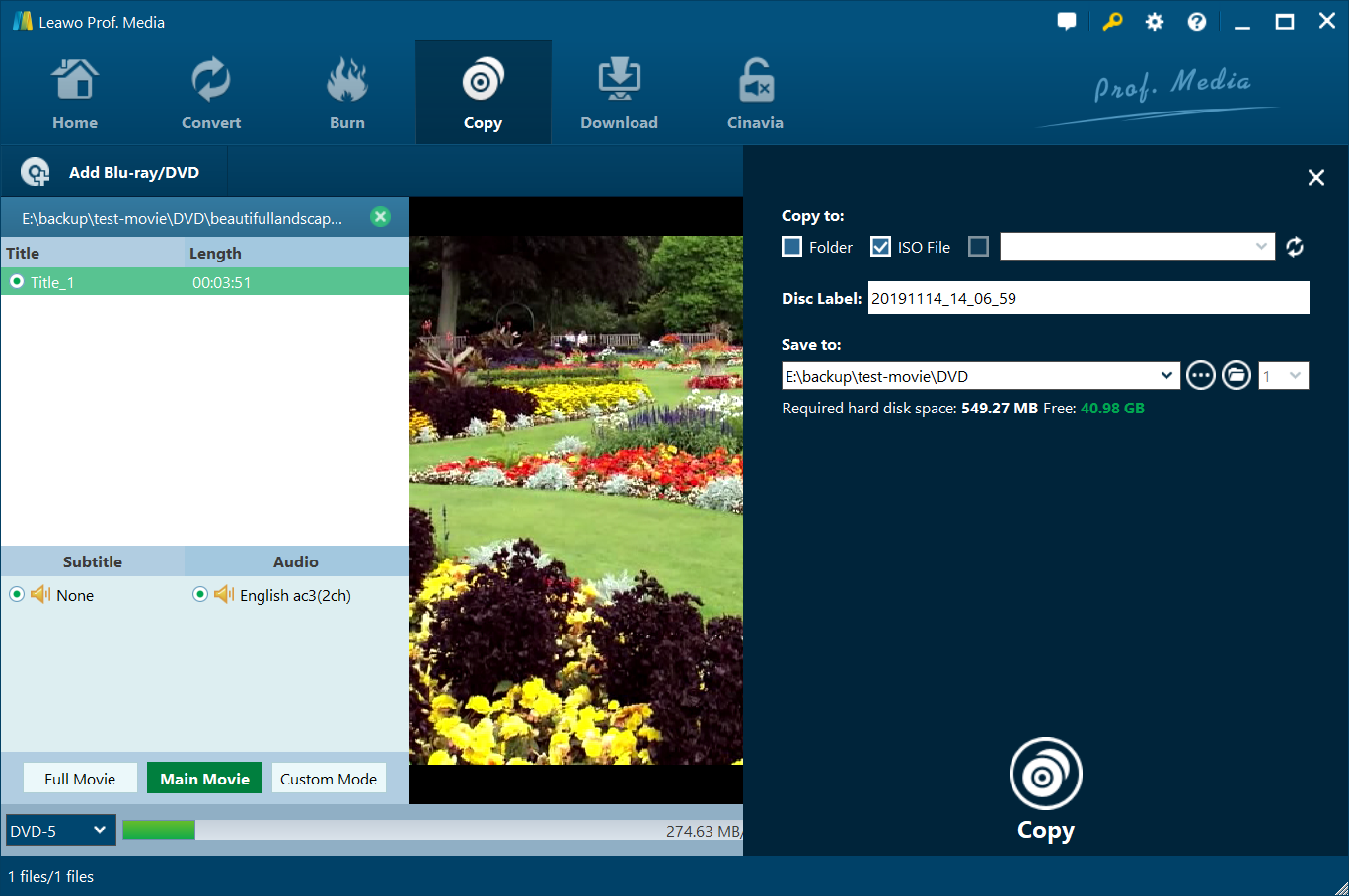Open save folder with folder icon
This screenshot has width=1349, height=896.
(x=1237, y=376)
